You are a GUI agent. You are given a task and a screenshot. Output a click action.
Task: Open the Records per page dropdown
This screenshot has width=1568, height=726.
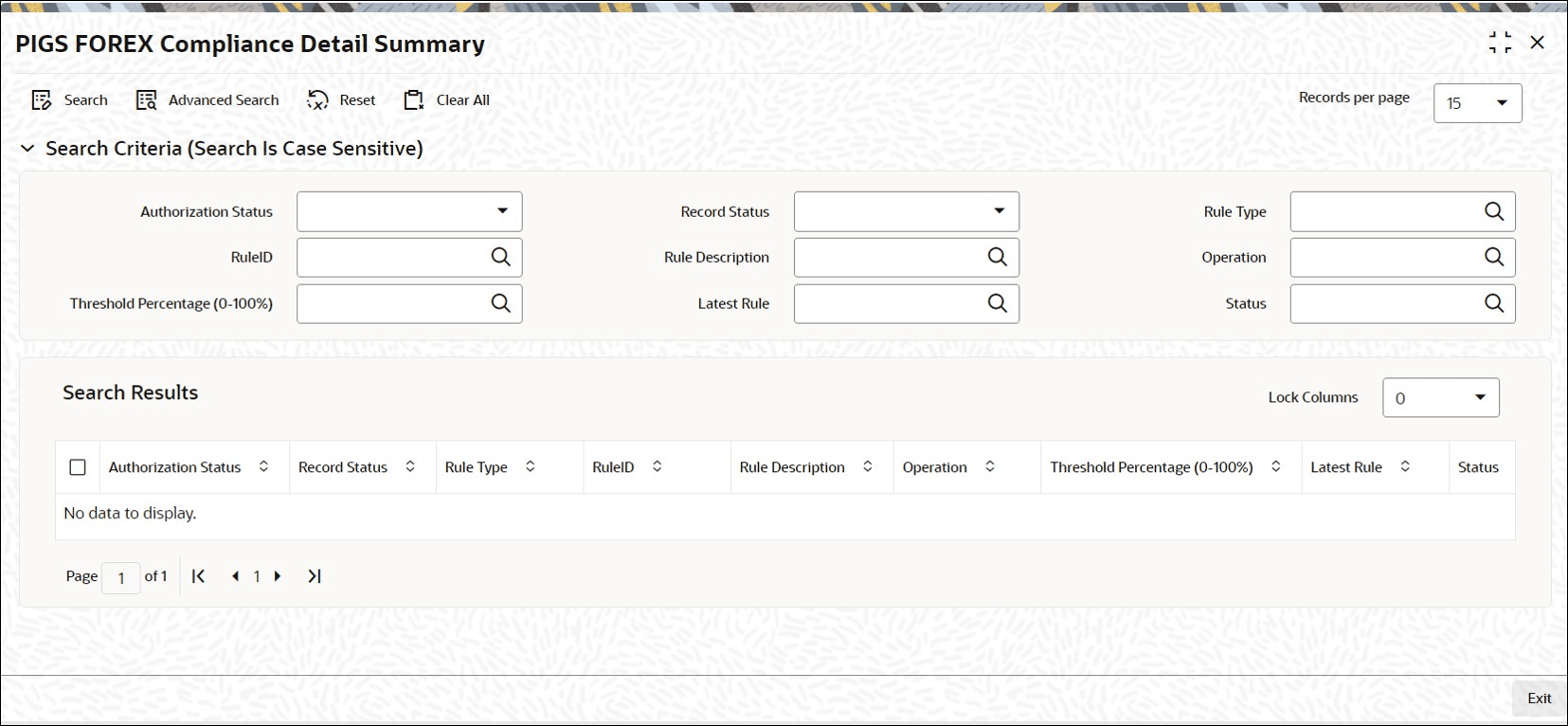click(x=1477, y=103)
